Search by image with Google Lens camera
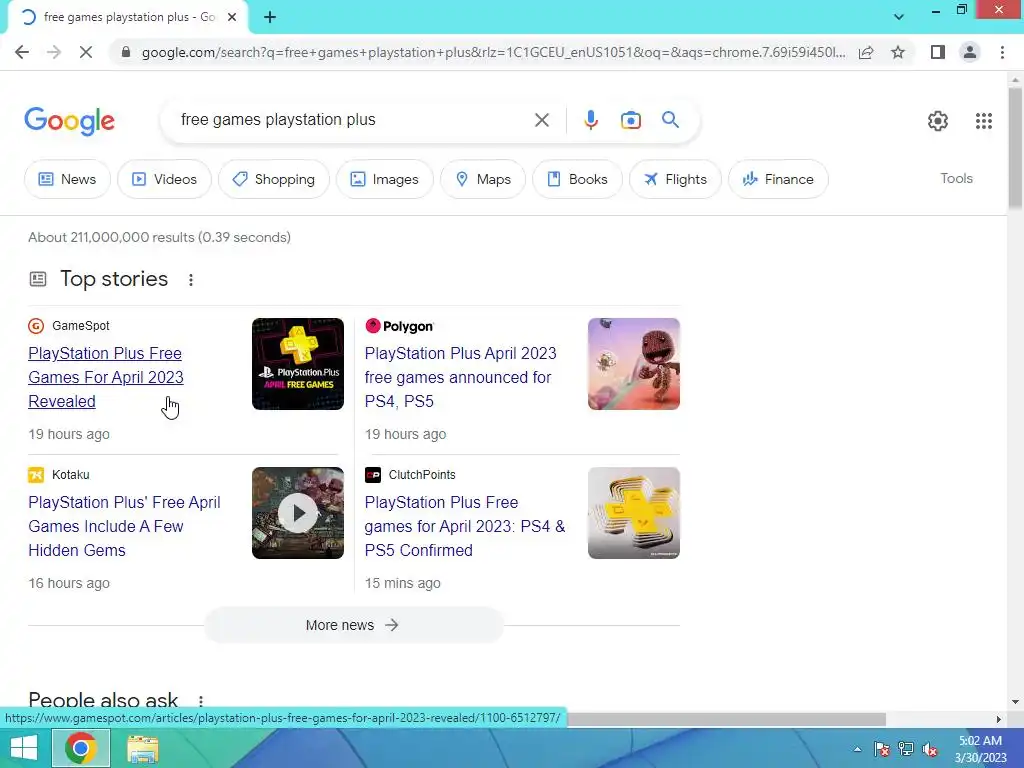The height and width of the screenshot is (768, 1024). [630, 120]
